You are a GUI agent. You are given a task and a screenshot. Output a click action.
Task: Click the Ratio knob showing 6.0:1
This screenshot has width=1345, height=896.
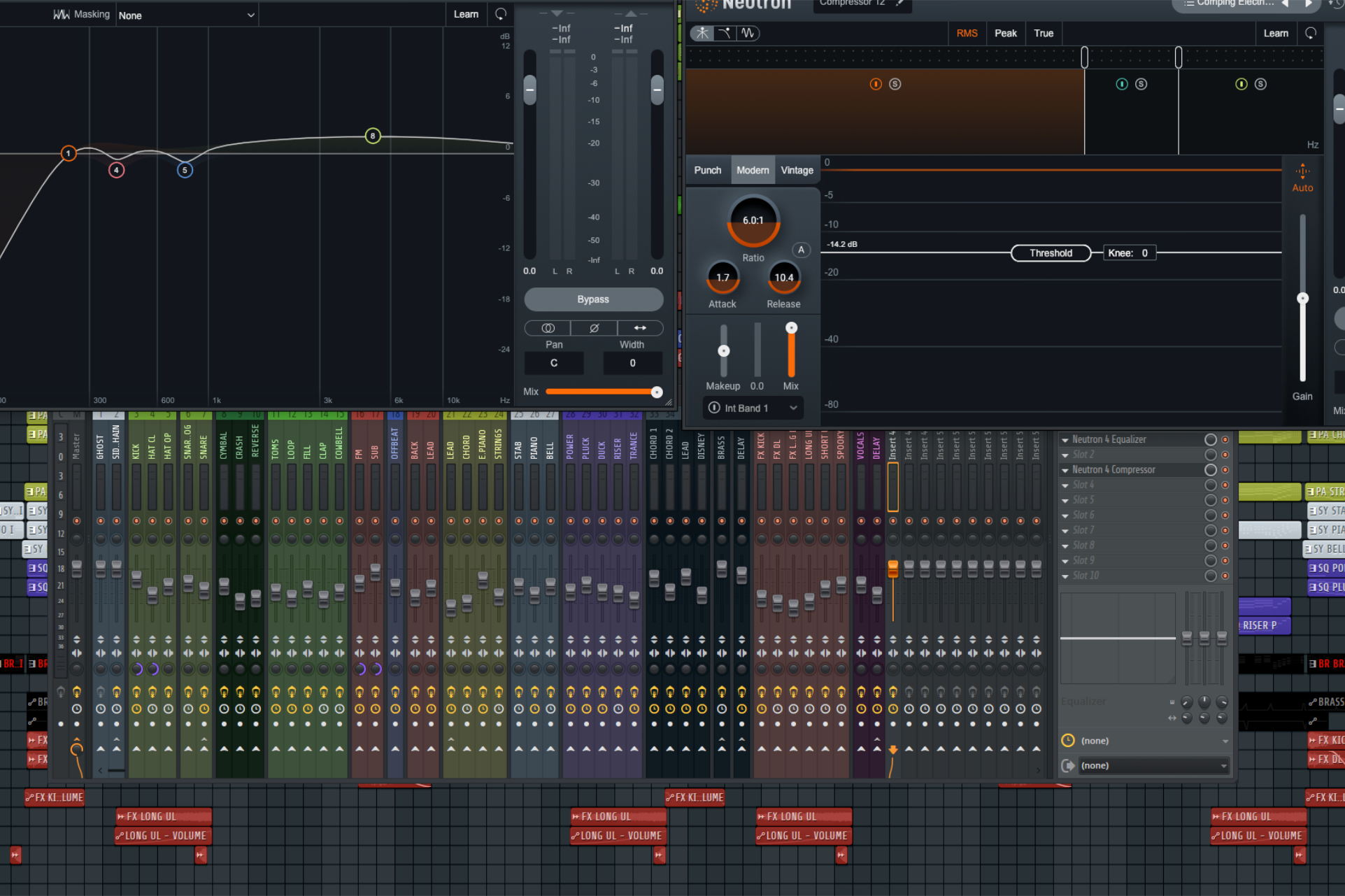coord(753,221)
